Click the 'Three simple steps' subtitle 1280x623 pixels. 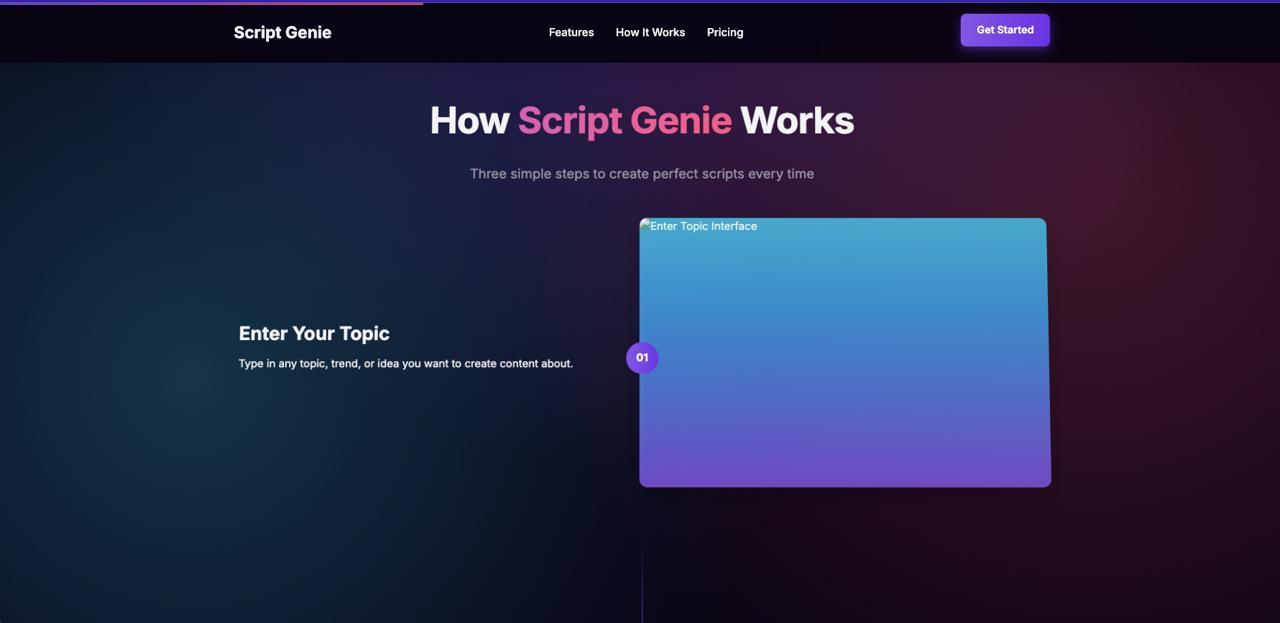click(x=641, y=173)
